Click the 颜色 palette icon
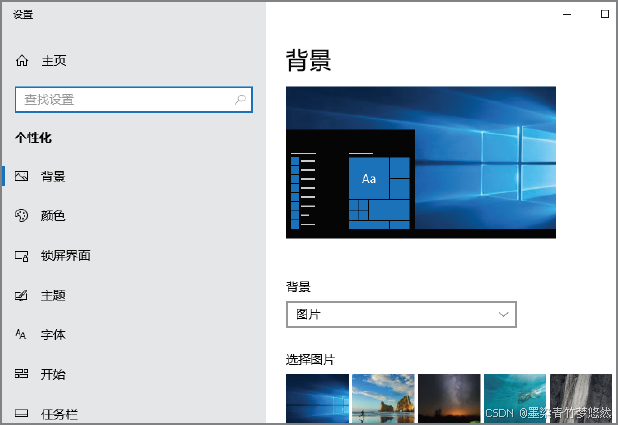The width and height of the screenshot is (618, 425). coord(22,216)
